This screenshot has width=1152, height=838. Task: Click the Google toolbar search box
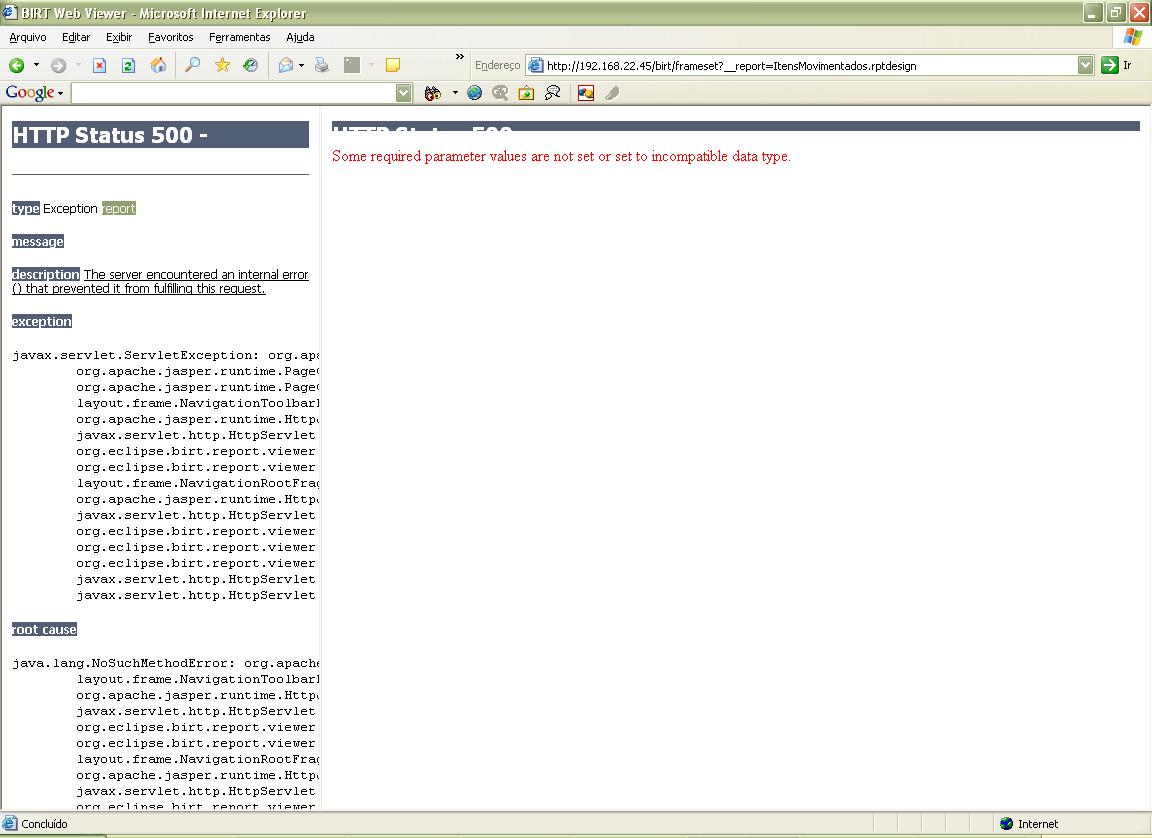(x=234, y=93)
